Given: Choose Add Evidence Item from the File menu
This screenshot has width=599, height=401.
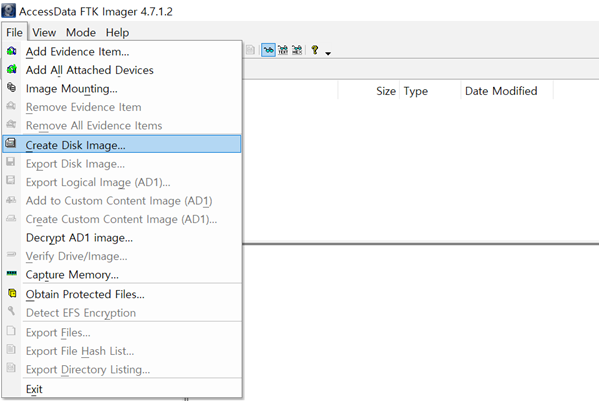Looking at the screenshot, I should coord(122,52).
